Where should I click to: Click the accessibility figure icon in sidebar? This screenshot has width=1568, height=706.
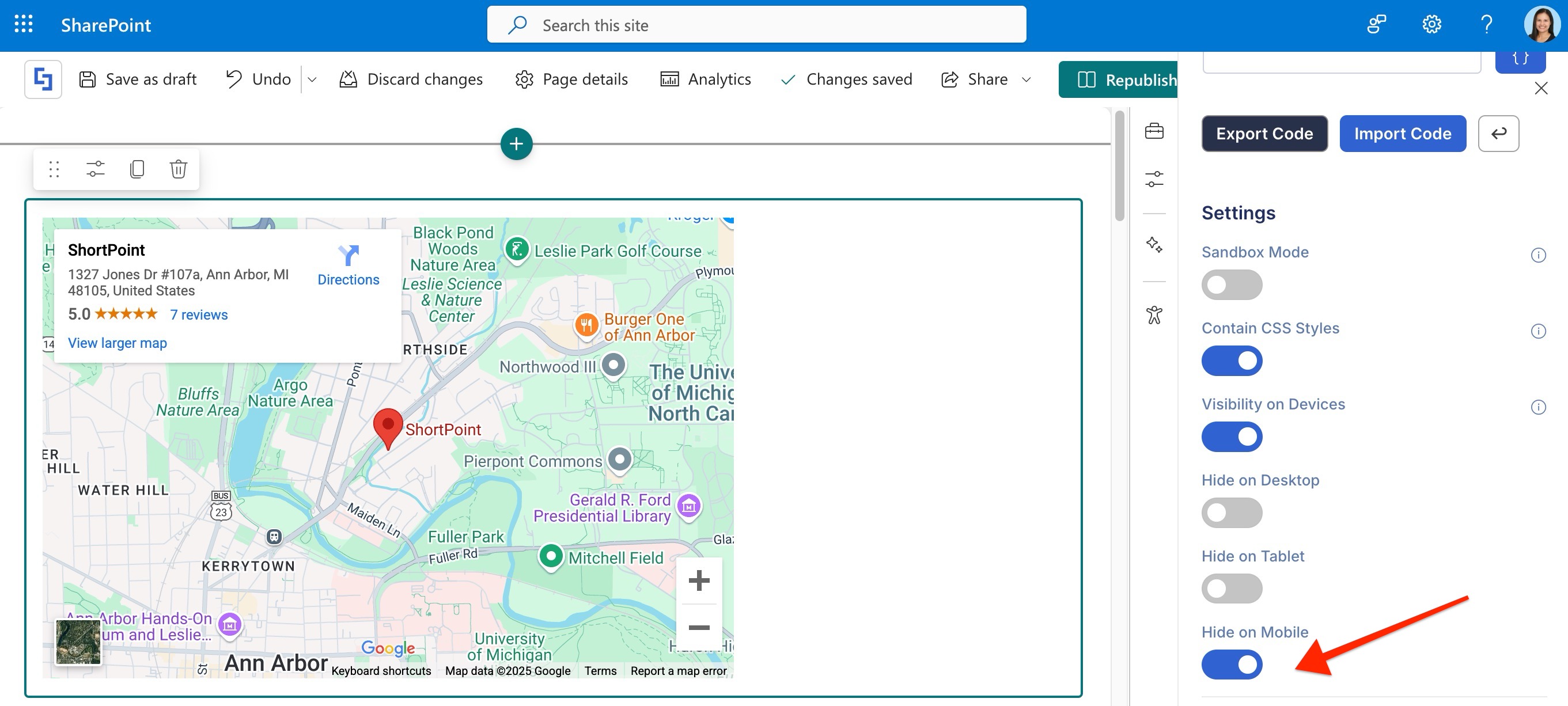[x=1153, y=314]
